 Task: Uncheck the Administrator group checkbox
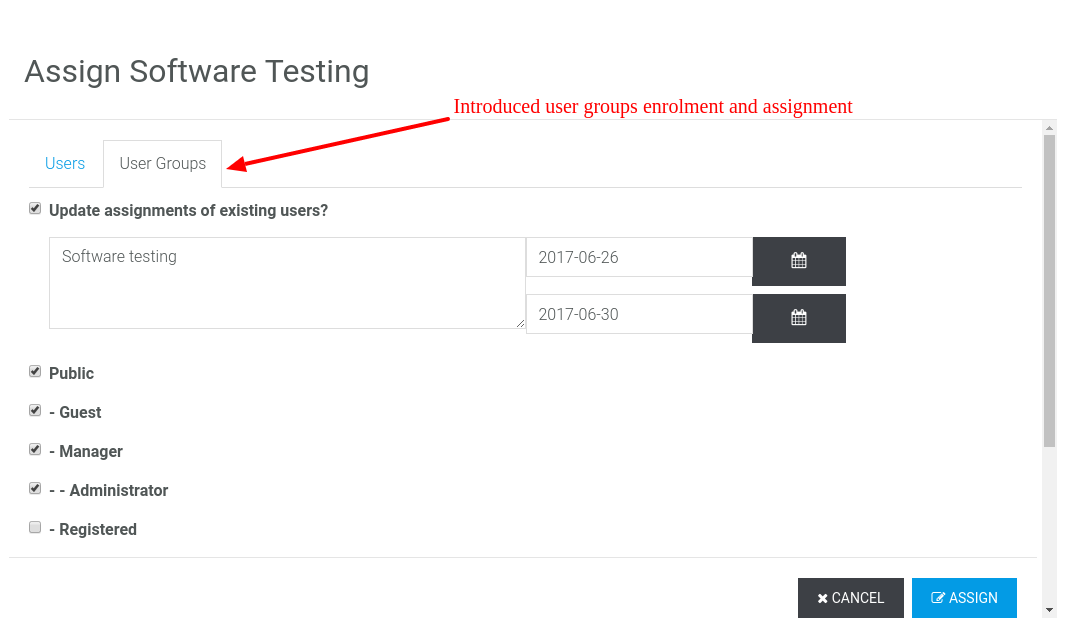coord(35,489)
